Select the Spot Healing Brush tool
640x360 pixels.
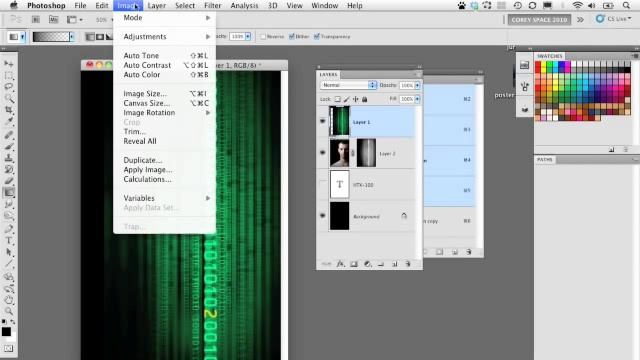(x=9, y=135)
